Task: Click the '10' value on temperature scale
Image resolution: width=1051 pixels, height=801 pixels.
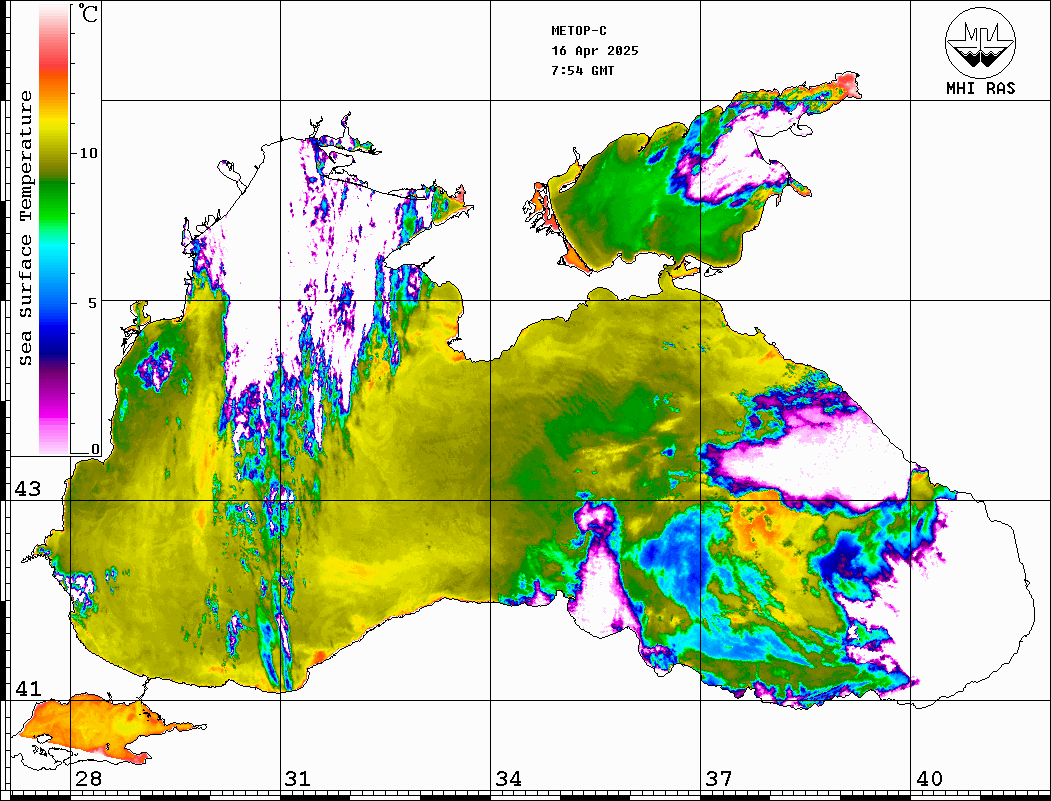Action: coord(88,153)
